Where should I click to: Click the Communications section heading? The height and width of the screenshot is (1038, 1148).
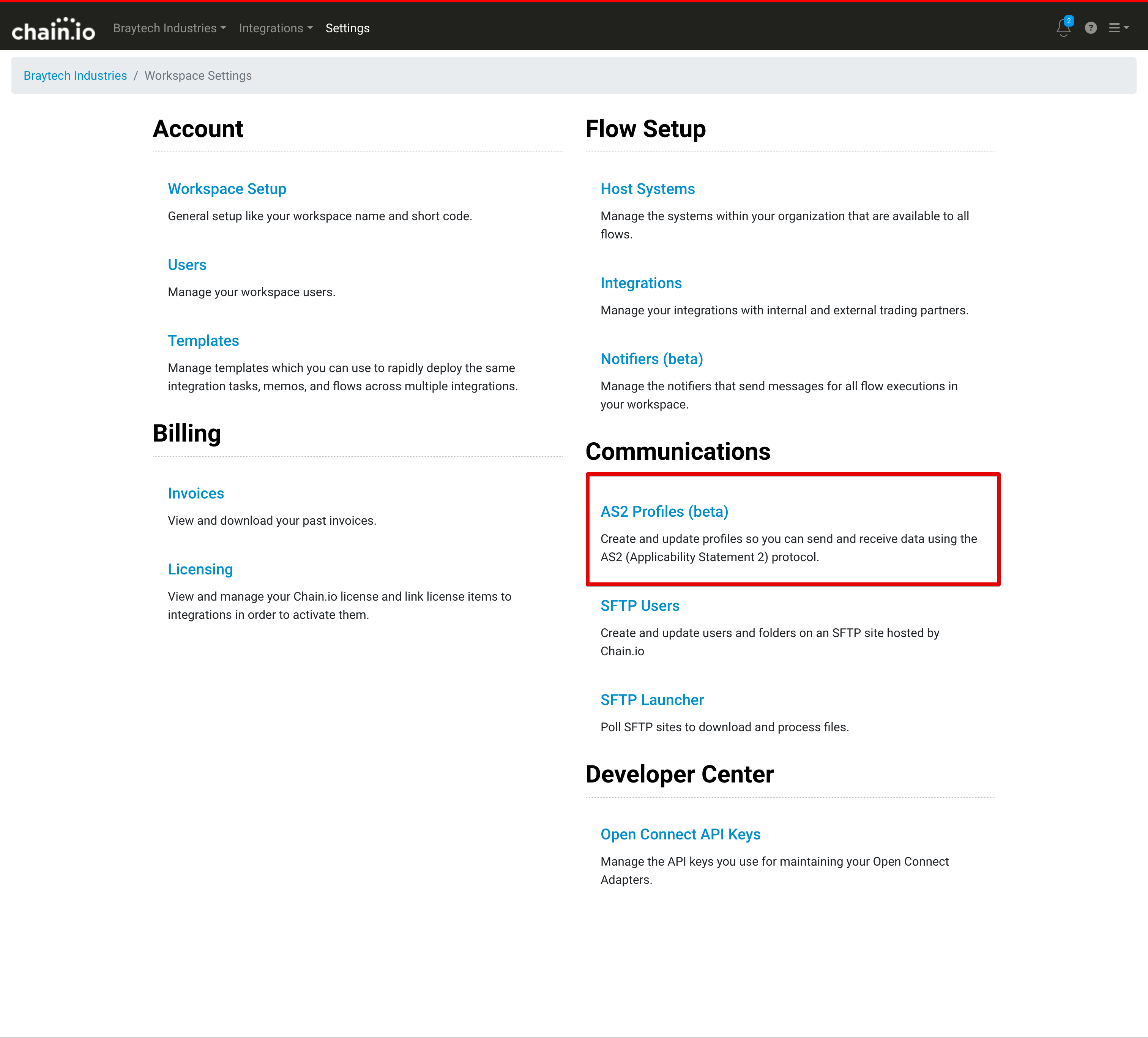(678, 451)
